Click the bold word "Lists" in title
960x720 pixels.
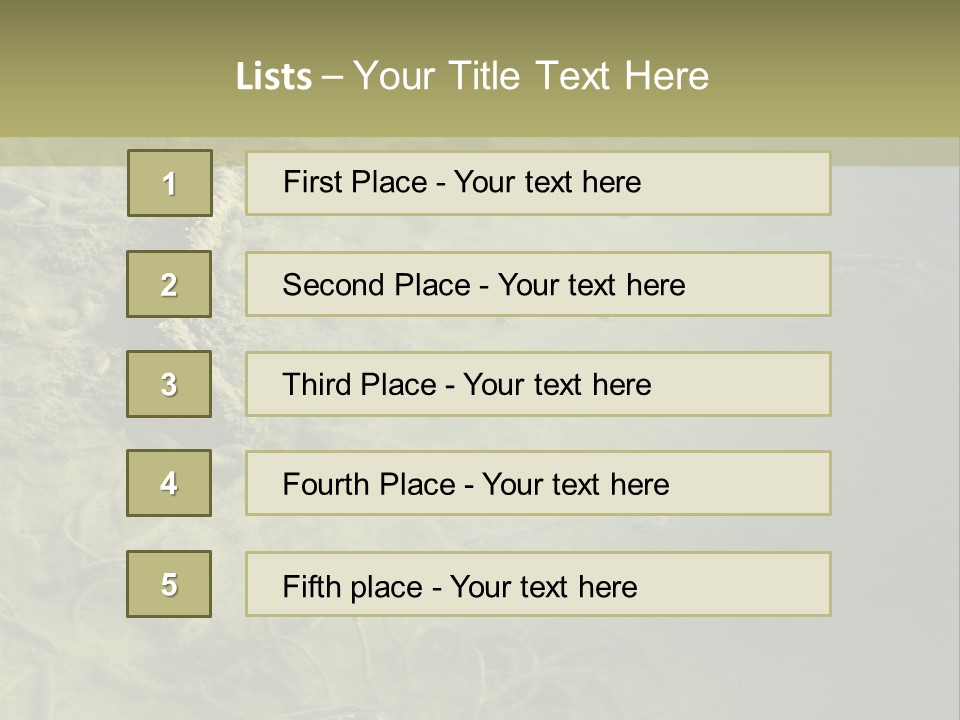(274, 77)
